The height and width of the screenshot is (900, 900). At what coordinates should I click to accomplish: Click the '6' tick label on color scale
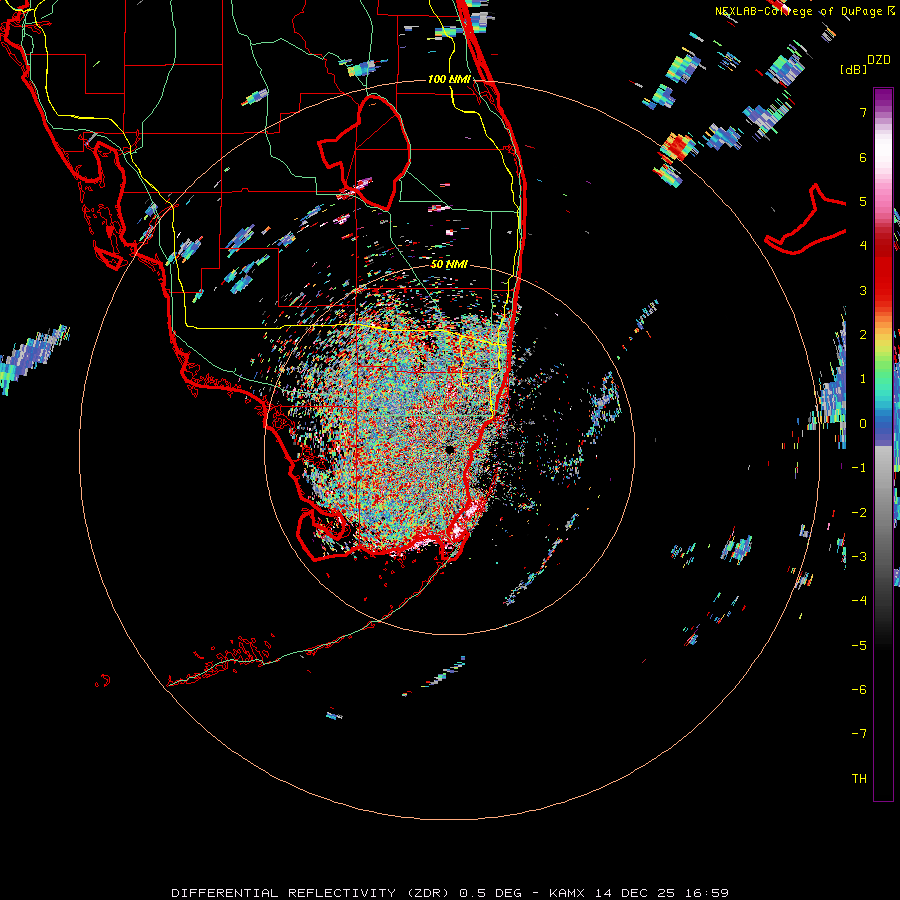point(863,157)
